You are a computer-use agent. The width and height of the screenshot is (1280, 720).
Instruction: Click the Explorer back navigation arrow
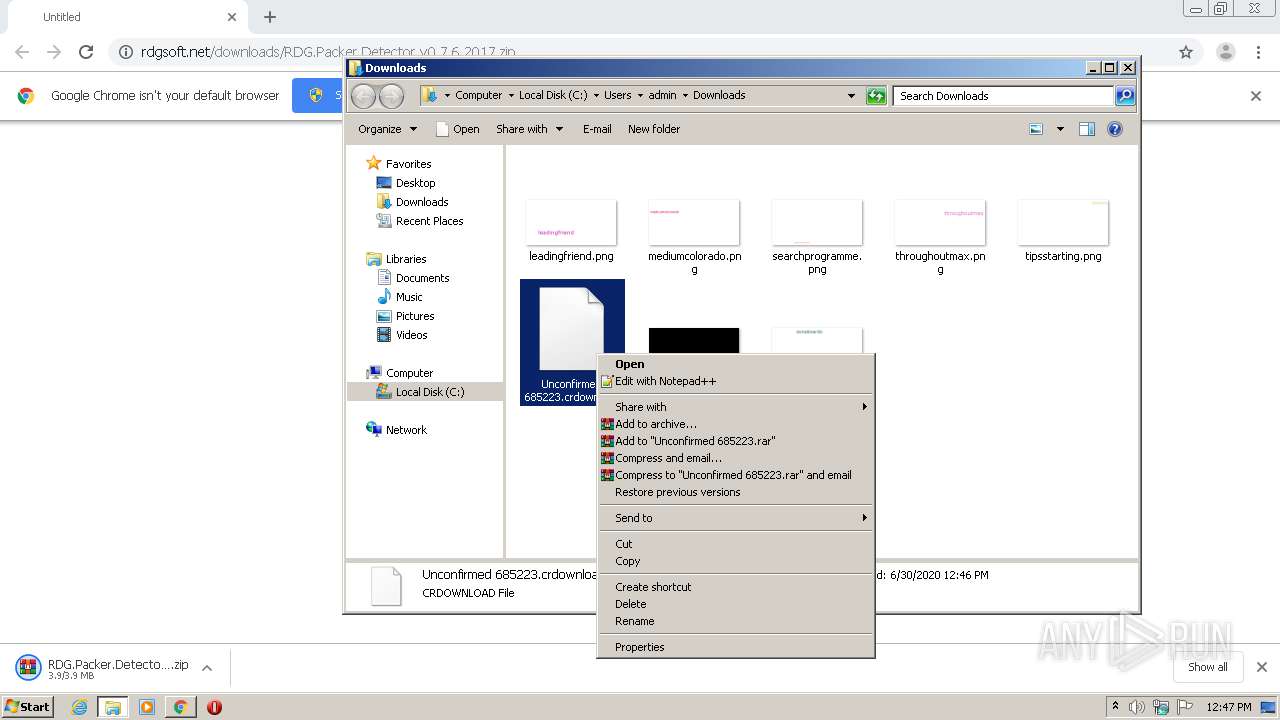[x=363, y=96]
